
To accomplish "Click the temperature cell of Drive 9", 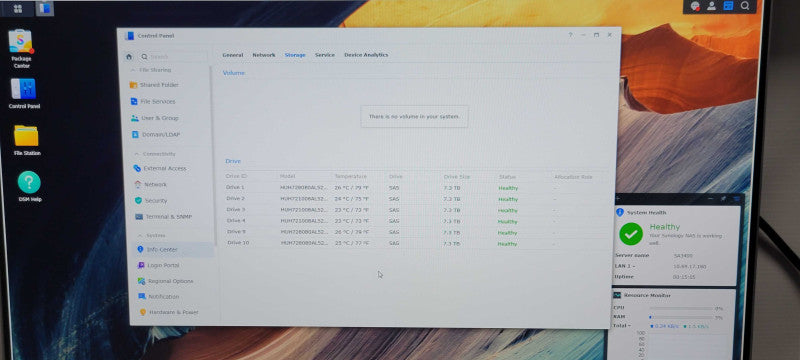I will coord(352,233).
